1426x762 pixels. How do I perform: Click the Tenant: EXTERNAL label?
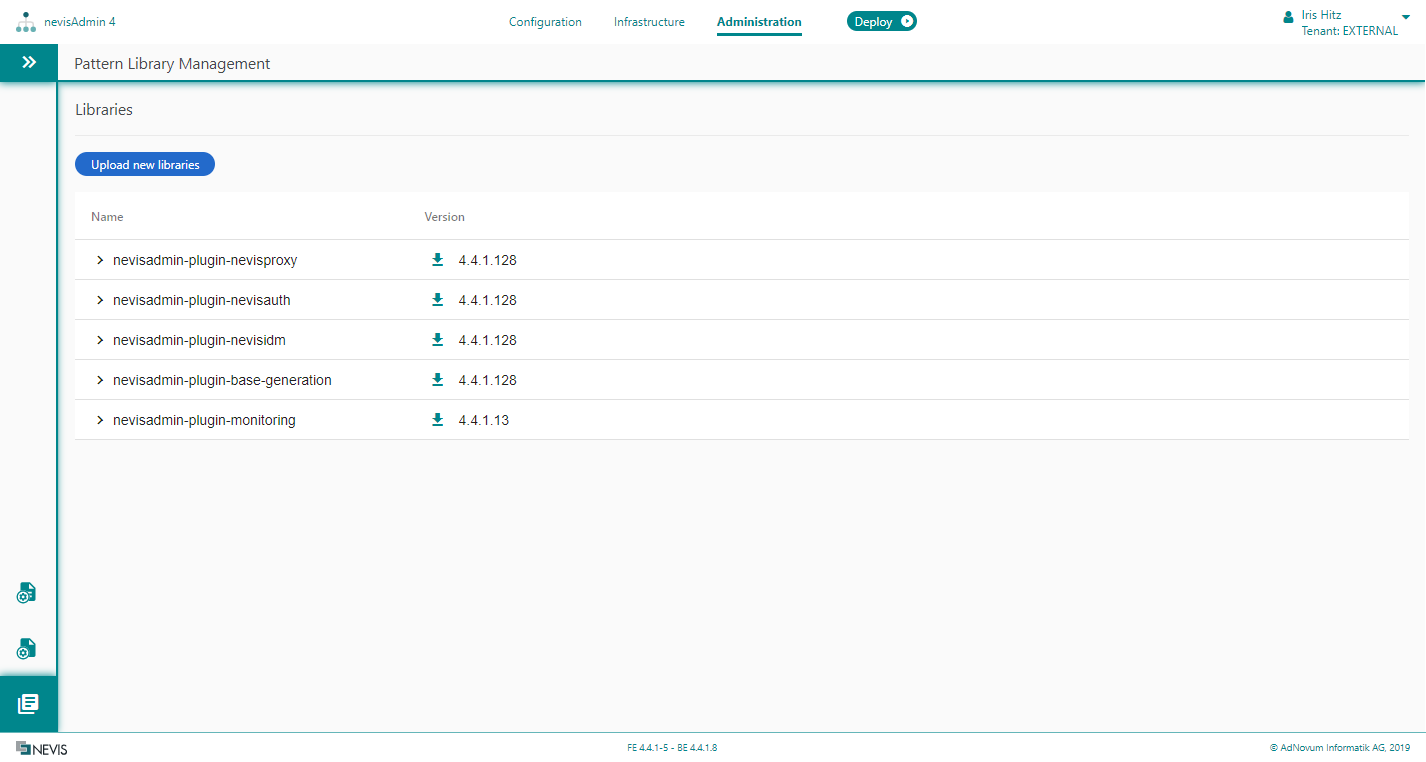pyautogui.click(x=1349, y=31)
